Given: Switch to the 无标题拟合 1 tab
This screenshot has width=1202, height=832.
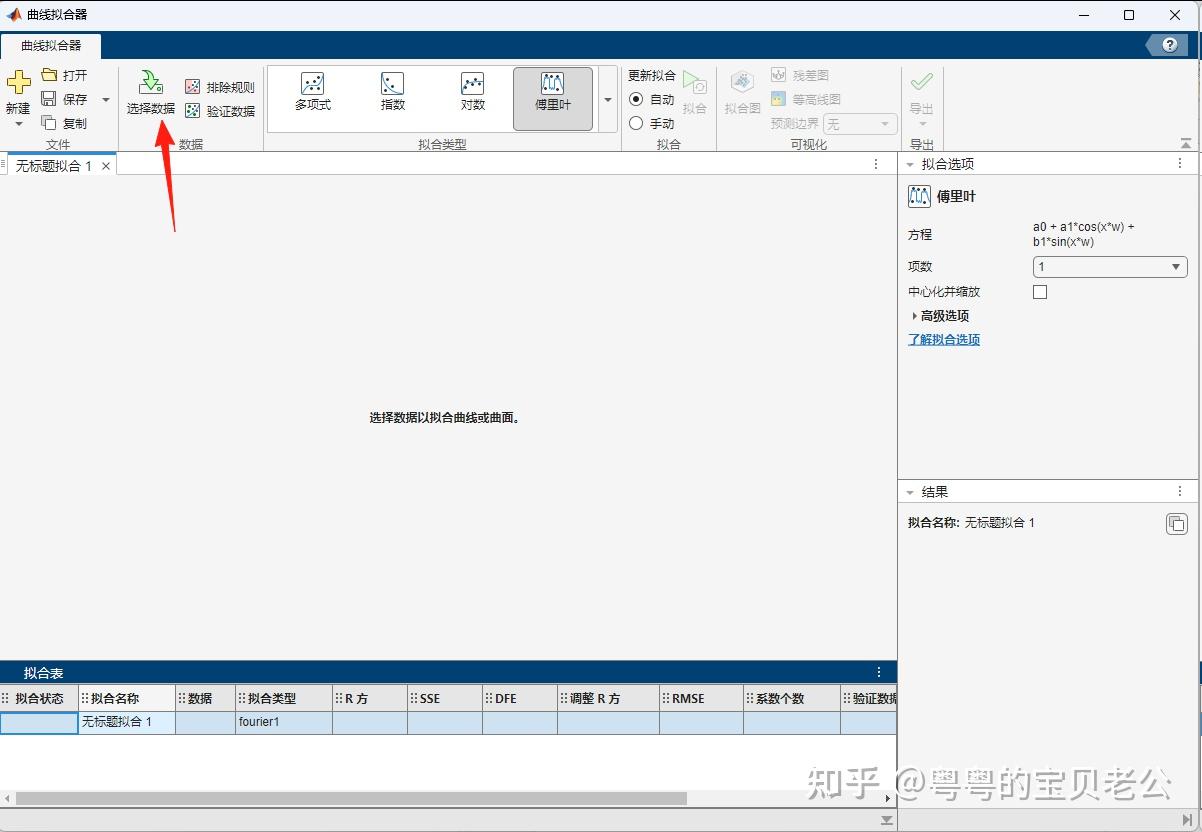Looking at the screenshot, I should pos(55,165).
